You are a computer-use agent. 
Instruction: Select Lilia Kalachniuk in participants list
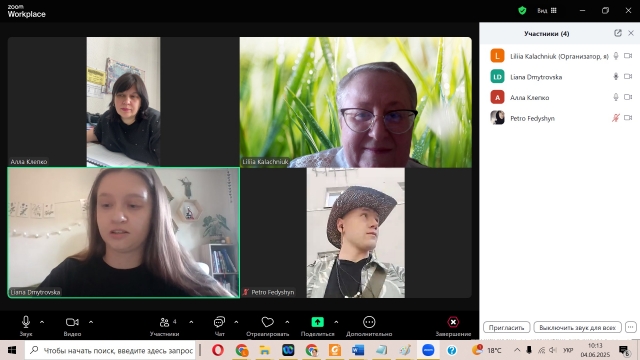coord(560,56)
